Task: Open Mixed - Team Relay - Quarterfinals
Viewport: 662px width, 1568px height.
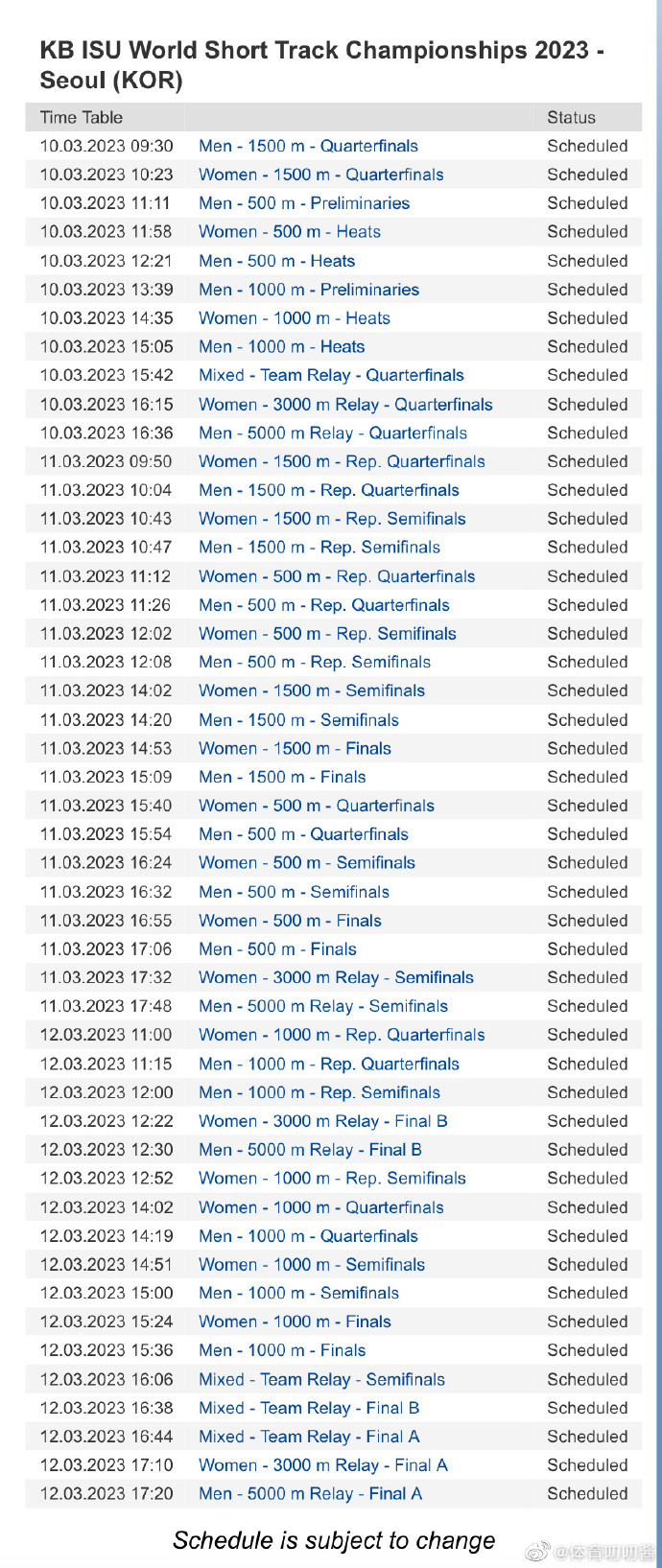Action: click(x=331, y=375)
